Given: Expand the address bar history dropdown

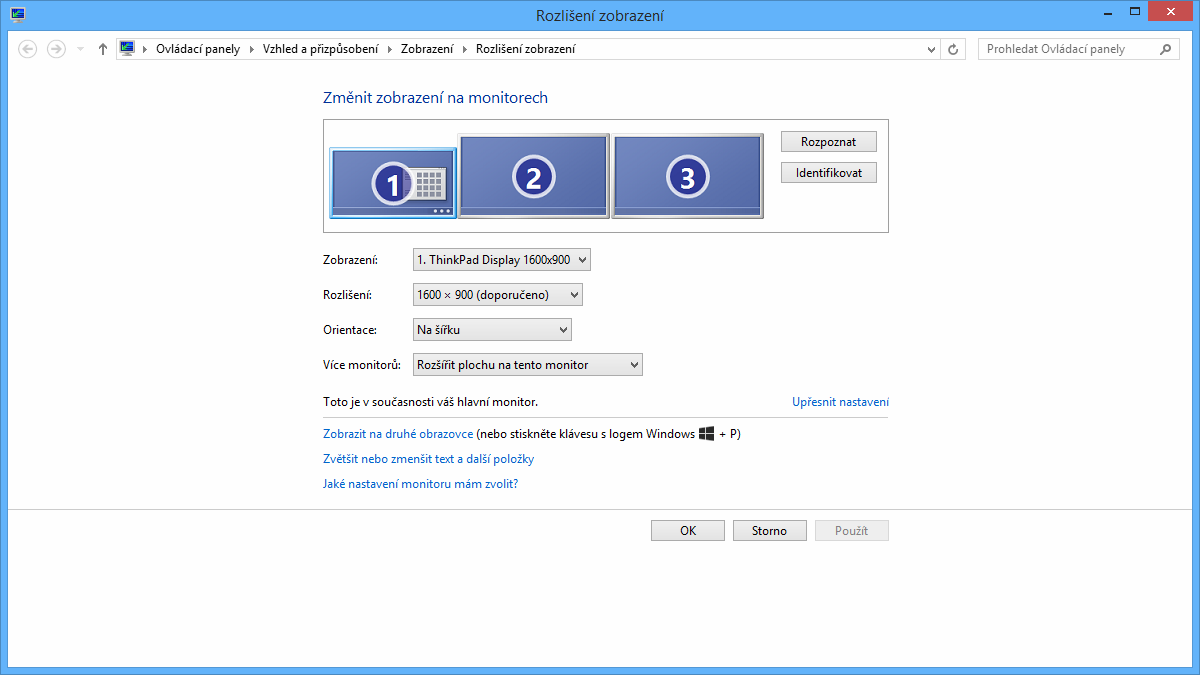Looking at the screenshot, I should point(931,49).
